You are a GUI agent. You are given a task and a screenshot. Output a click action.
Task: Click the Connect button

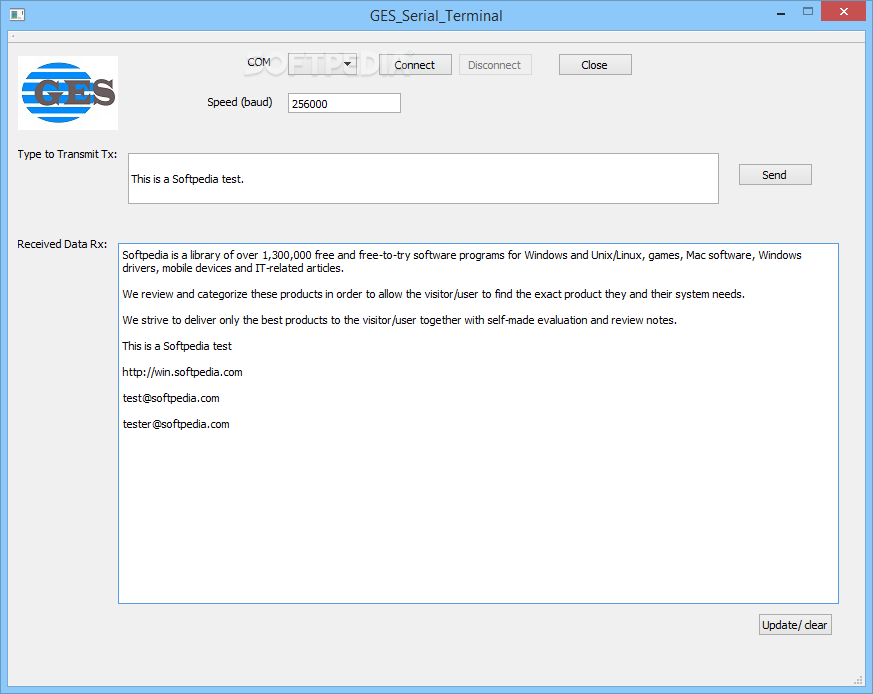click(415, 65)
